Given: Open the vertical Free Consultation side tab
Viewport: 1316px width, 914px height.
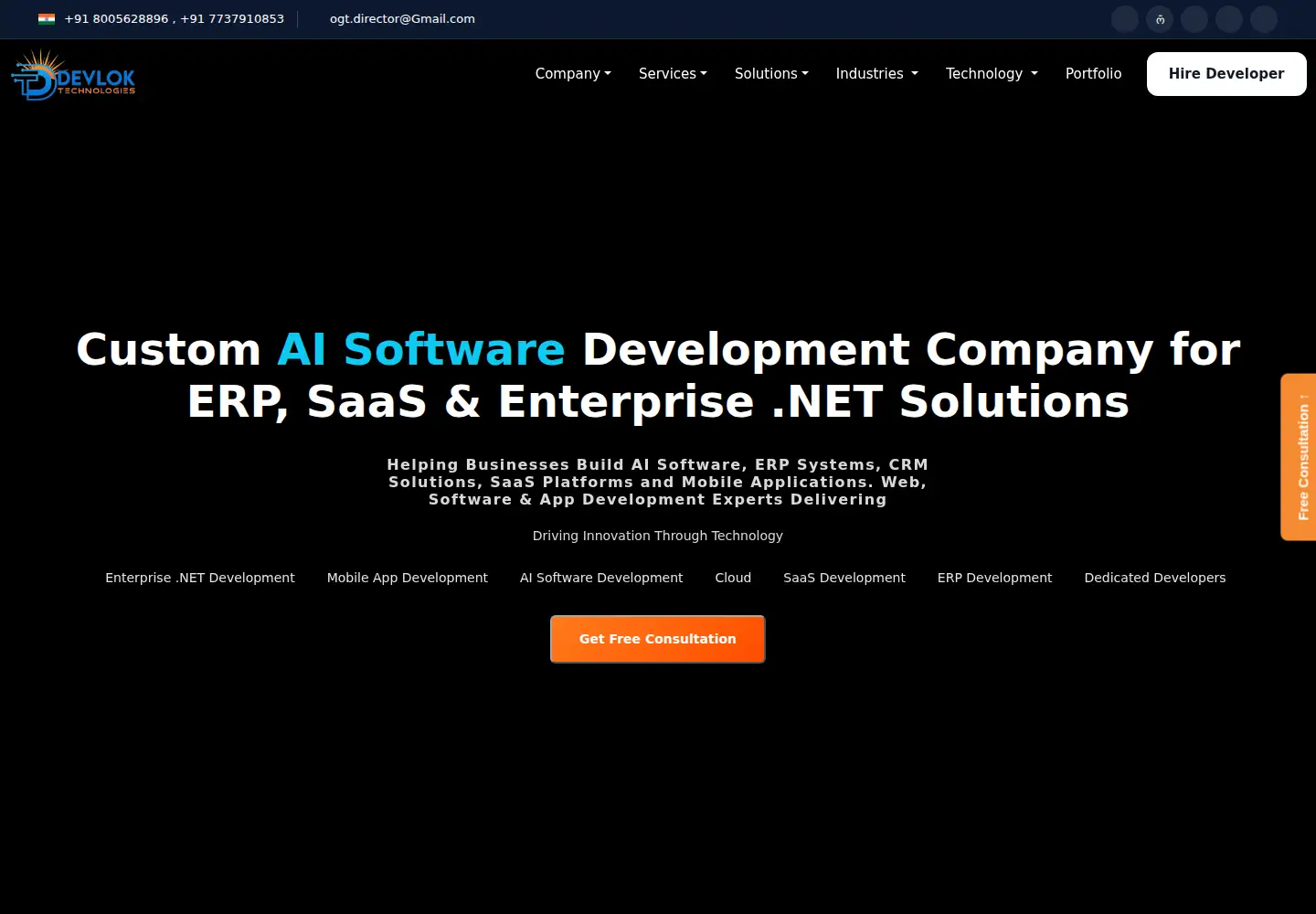Looking at the screenshot, I should pyautogui.click(x=1299, y=457).
